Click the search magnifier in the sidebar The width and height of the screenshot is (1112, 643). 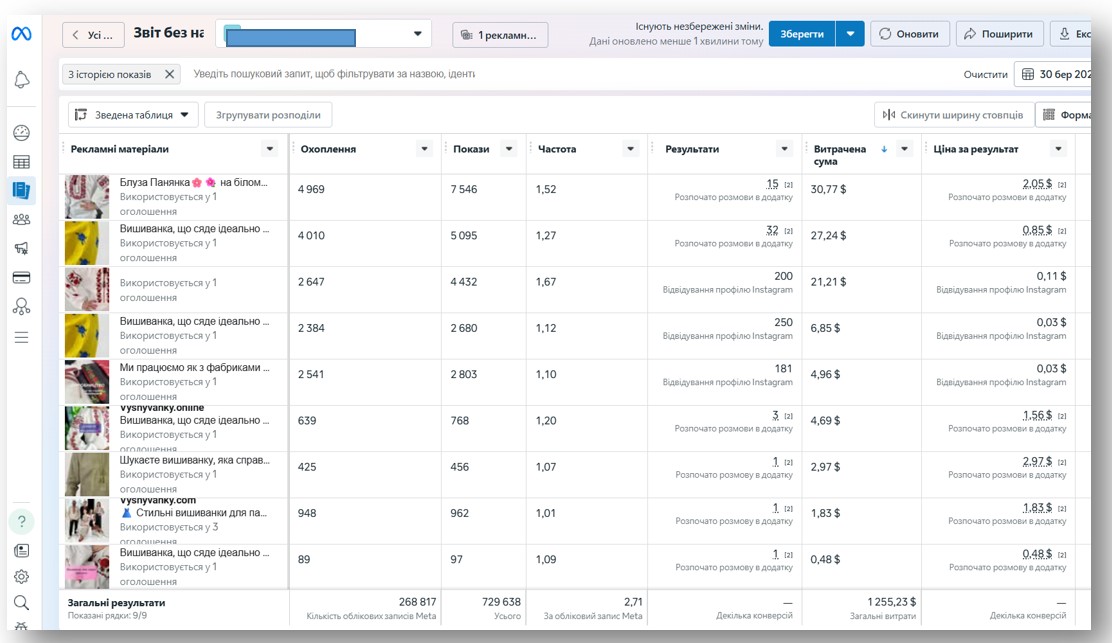coord(22,603)
